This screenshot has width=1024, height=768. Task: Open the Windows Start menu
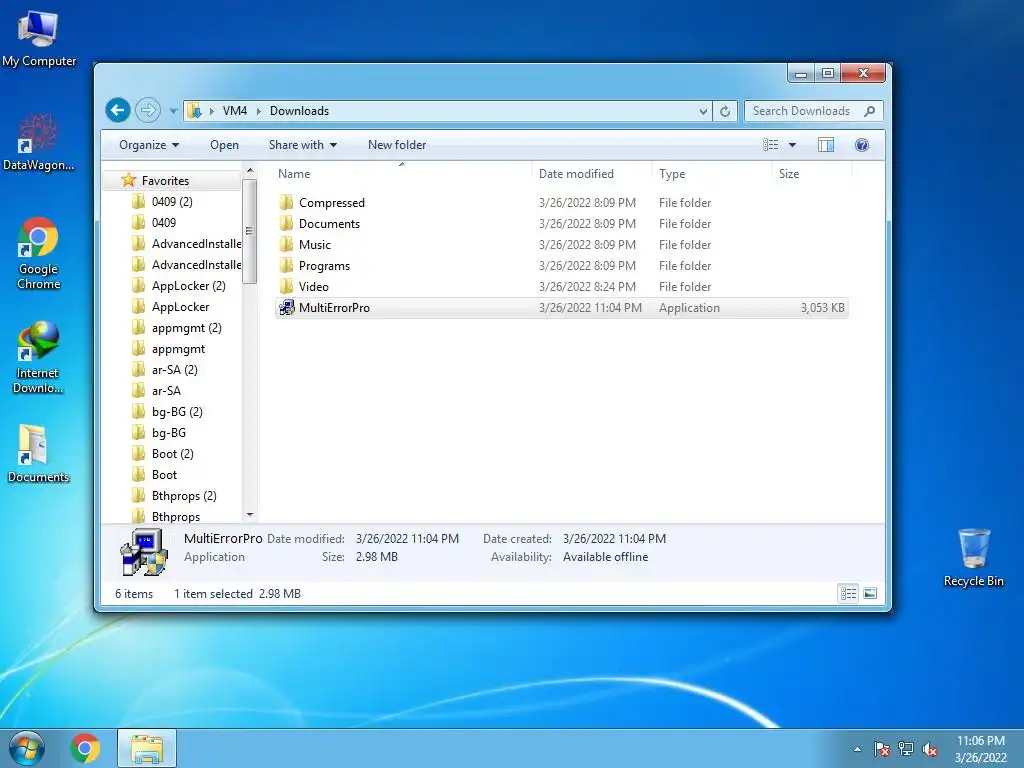(x=27, y=748)
